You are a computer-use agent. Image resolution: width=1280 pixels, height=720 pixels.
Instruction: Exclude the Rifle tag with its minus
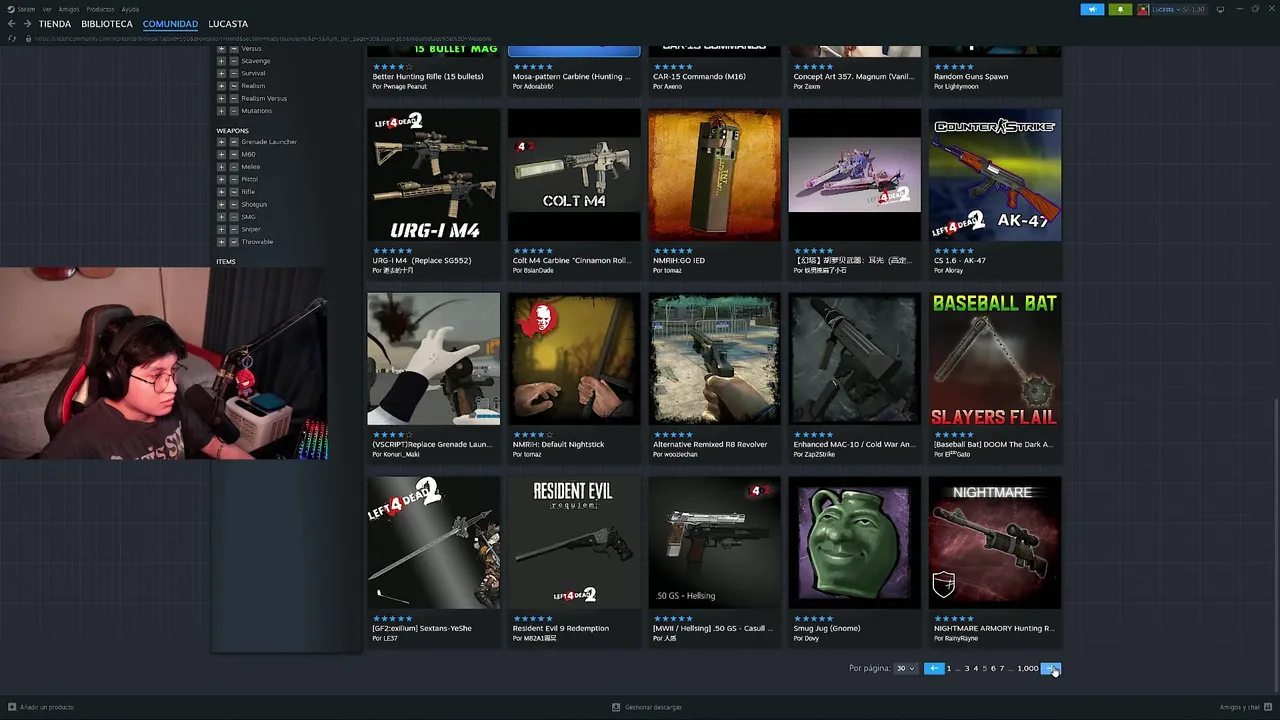pyautogui.click(x=233, y=192)
